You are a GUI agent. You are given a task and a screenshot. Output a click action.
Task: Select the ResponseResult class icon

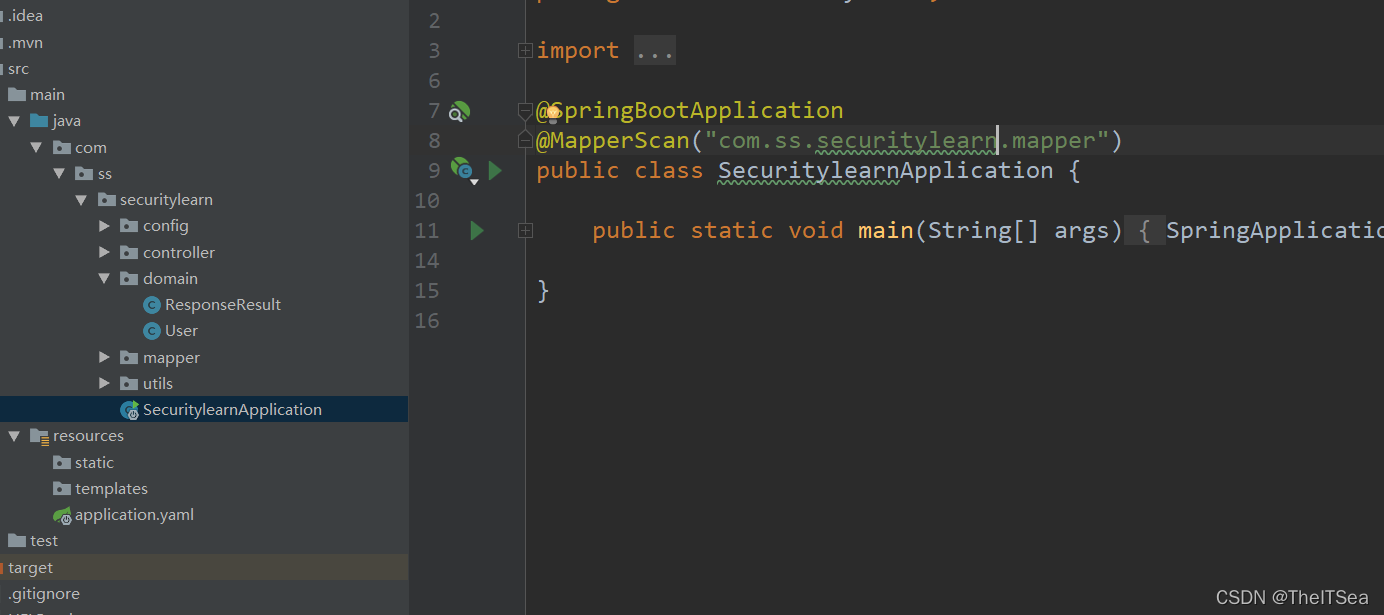152,305
